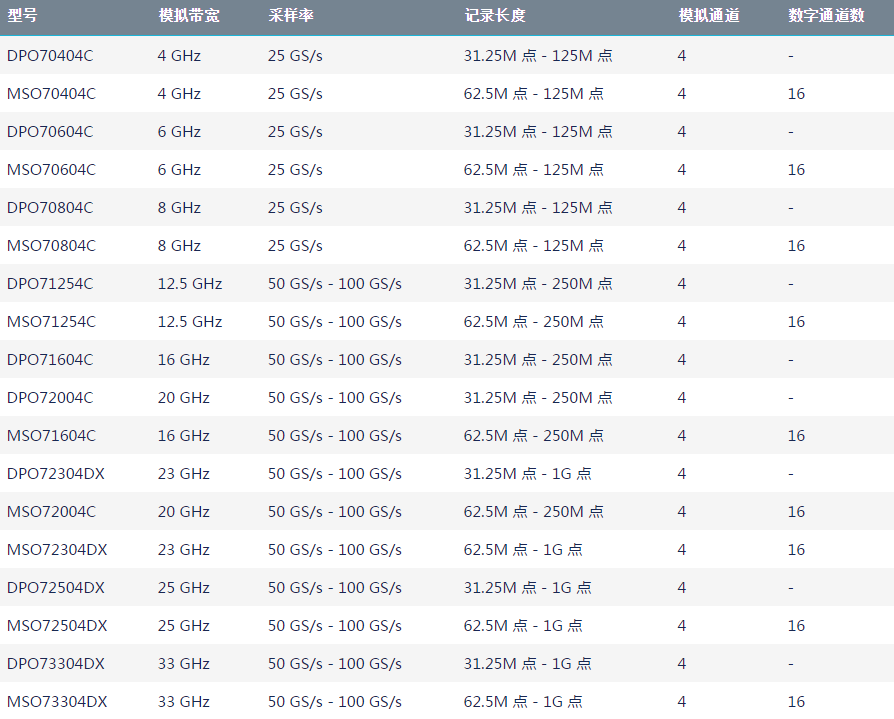Click the sample rate cell for MSO70404C
The height and width of the screenshot is (719, 894).
coord(295,94)
